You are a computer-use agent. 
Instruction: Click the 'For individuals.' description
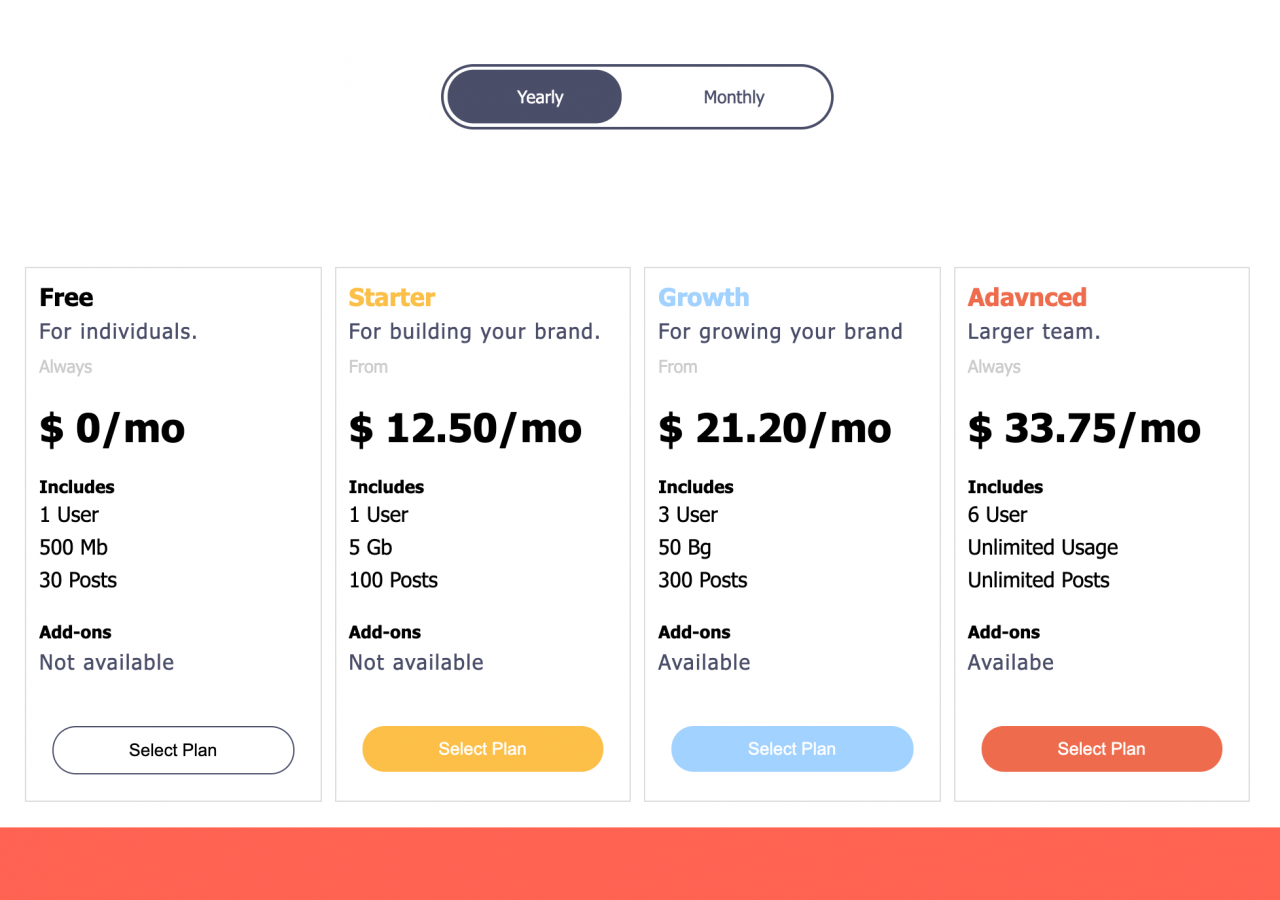coord(118,331)
